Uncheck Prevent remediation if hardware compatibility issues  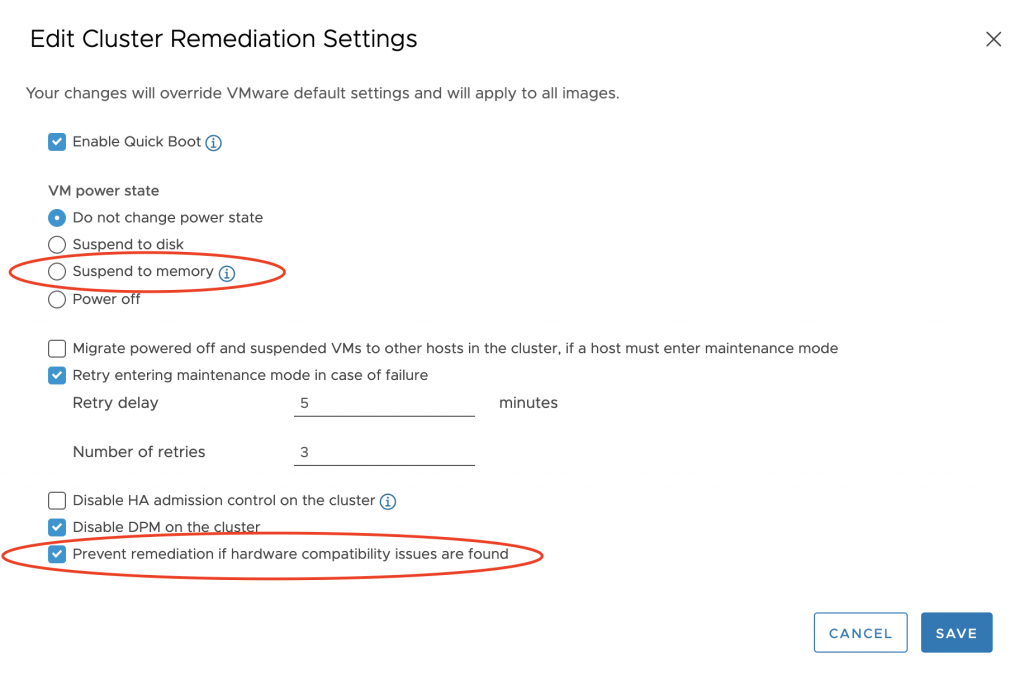click(57, 554)
